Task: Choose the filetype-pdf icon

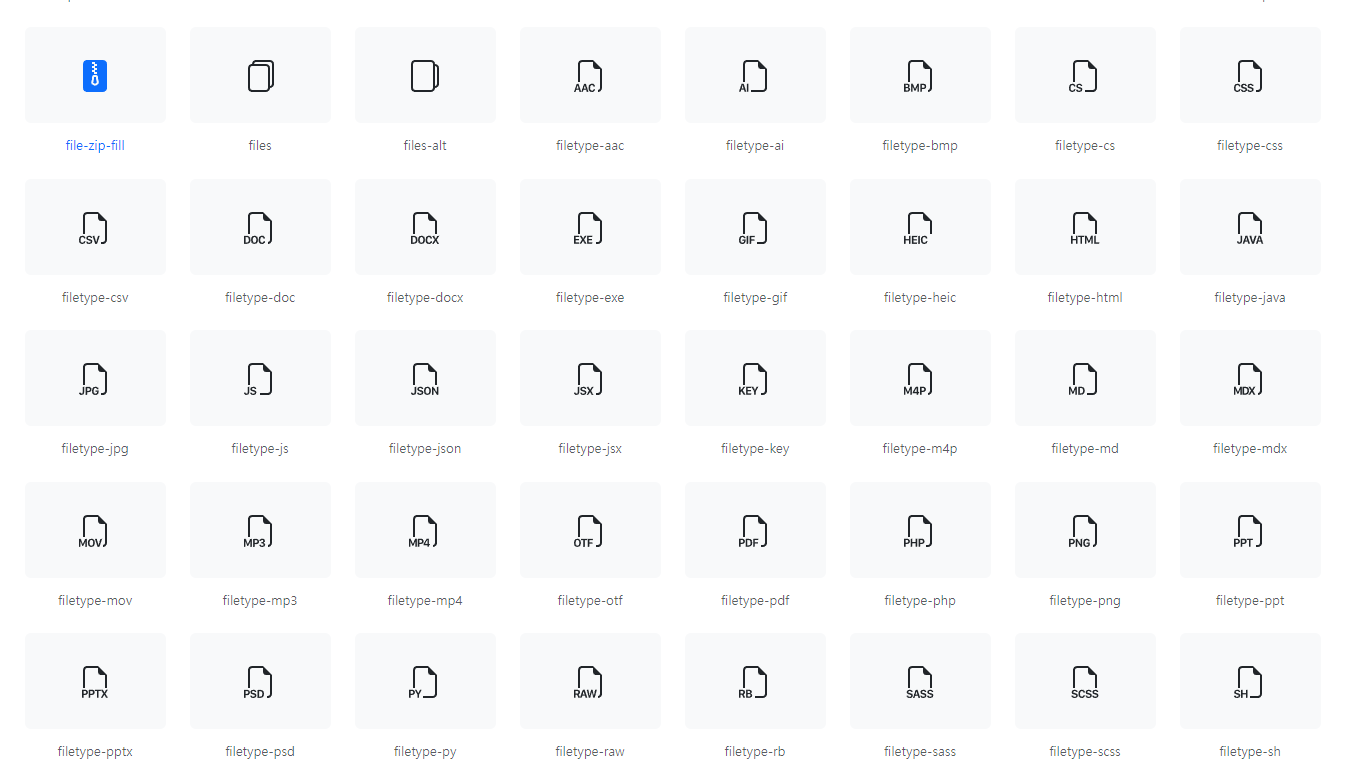Action: coord(755,531)
